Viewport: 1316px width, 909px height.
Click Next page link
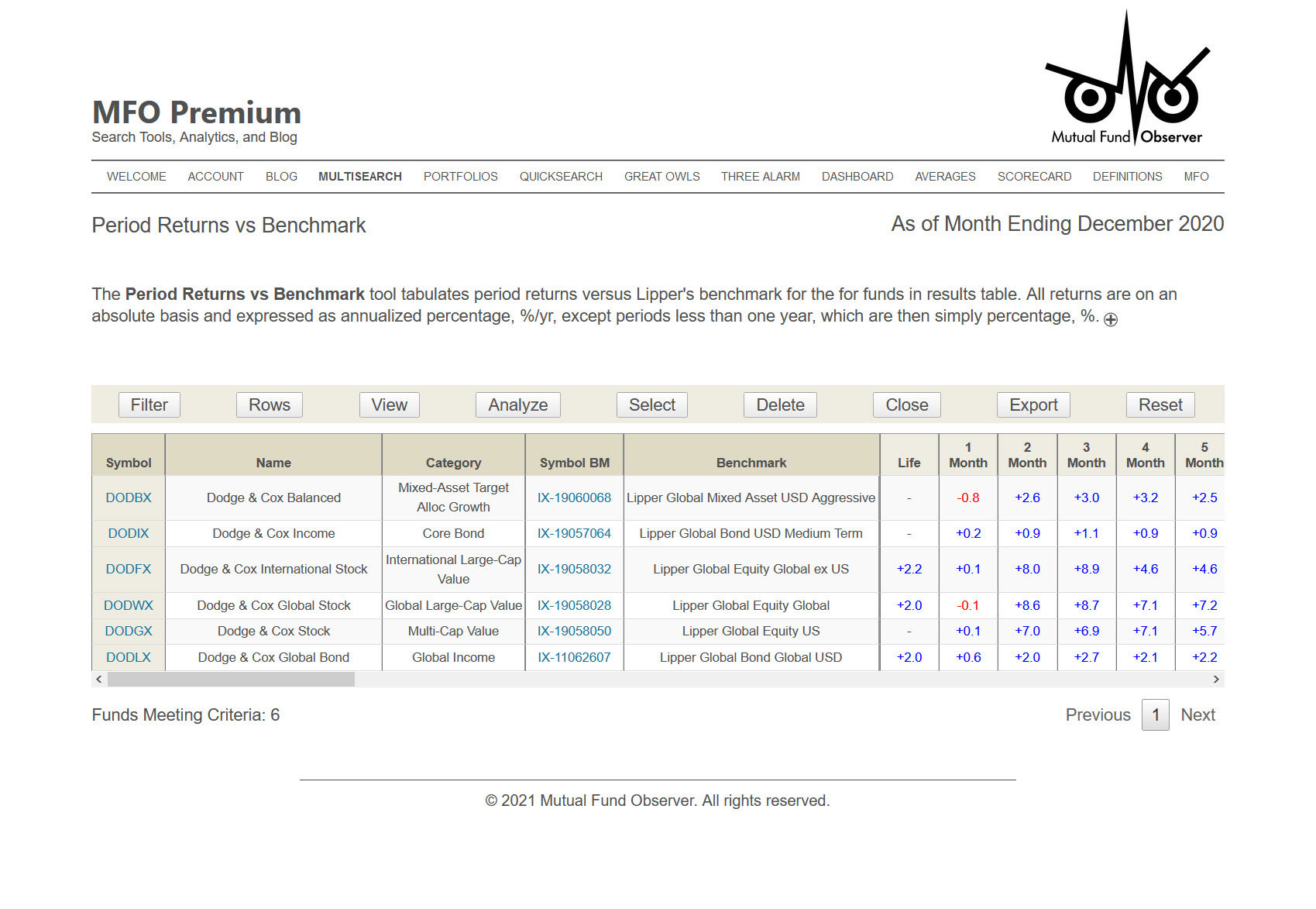pos(1198,715)
